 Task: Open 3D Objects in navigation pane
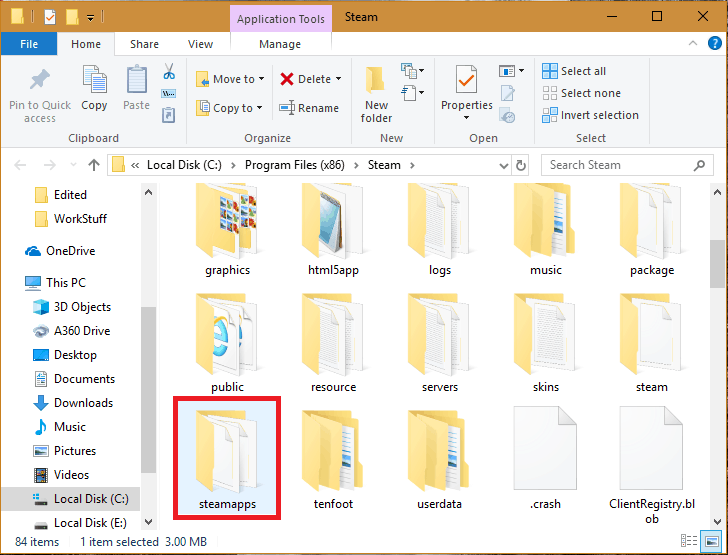72,307
